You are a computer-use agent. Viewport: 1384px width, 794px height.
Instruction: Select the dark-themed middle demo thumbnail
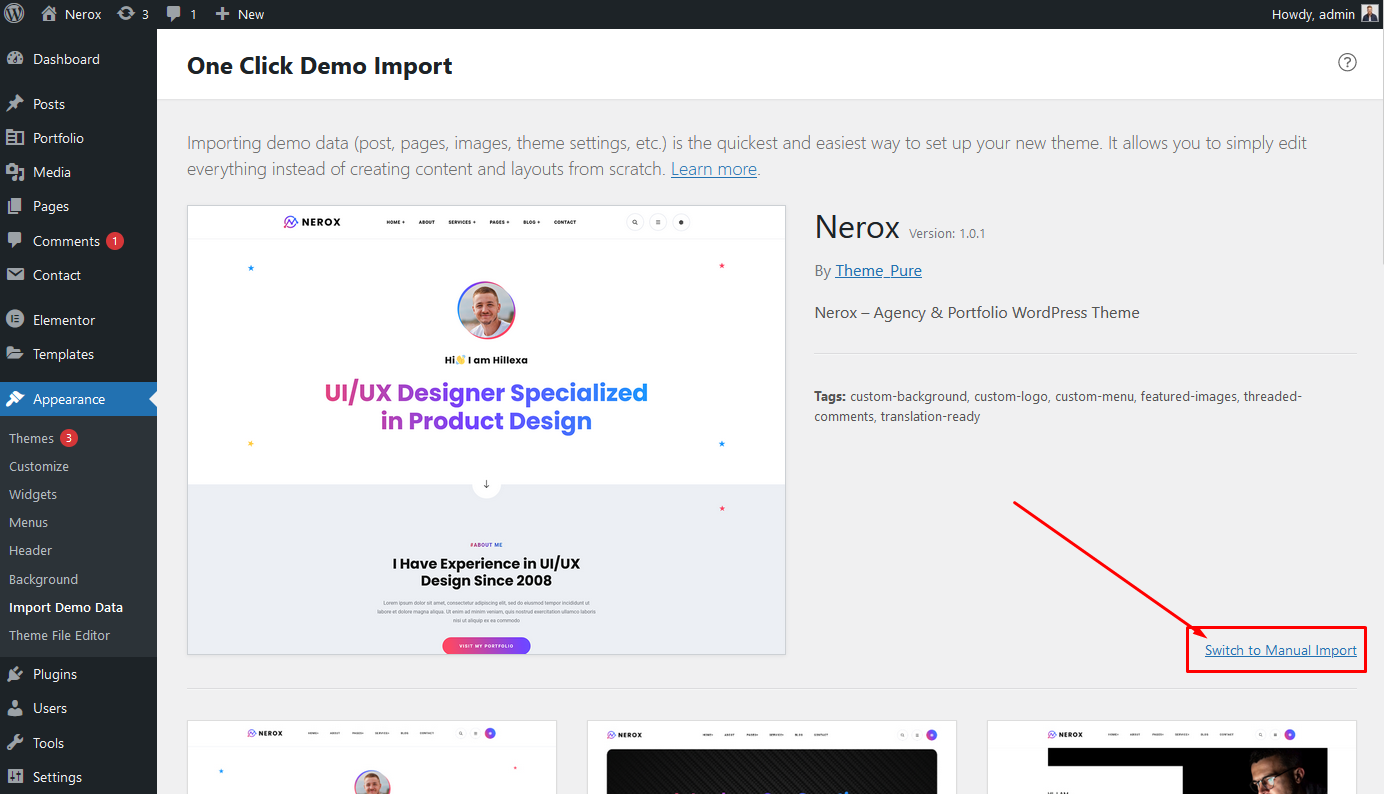(772, 757)
